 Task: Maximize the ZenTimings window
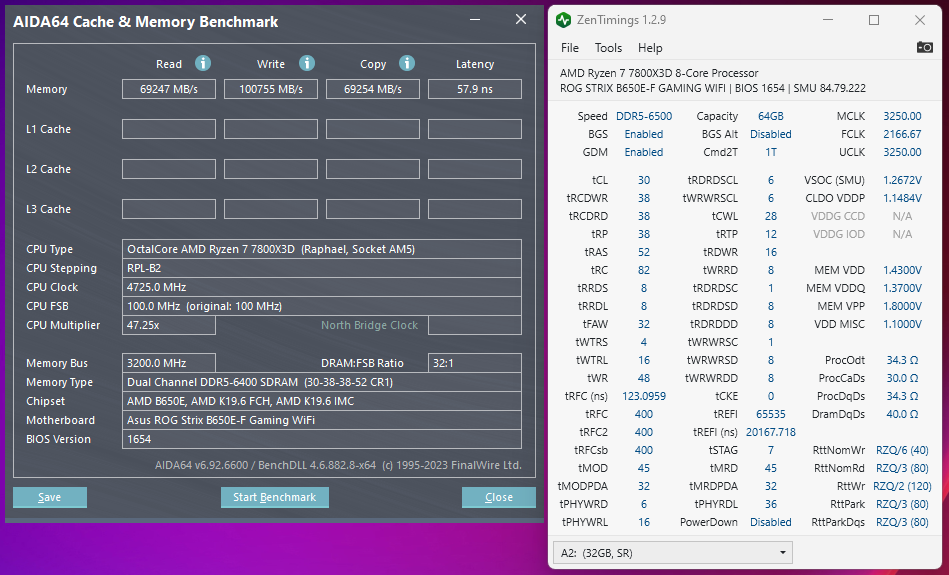pos(874,20)
